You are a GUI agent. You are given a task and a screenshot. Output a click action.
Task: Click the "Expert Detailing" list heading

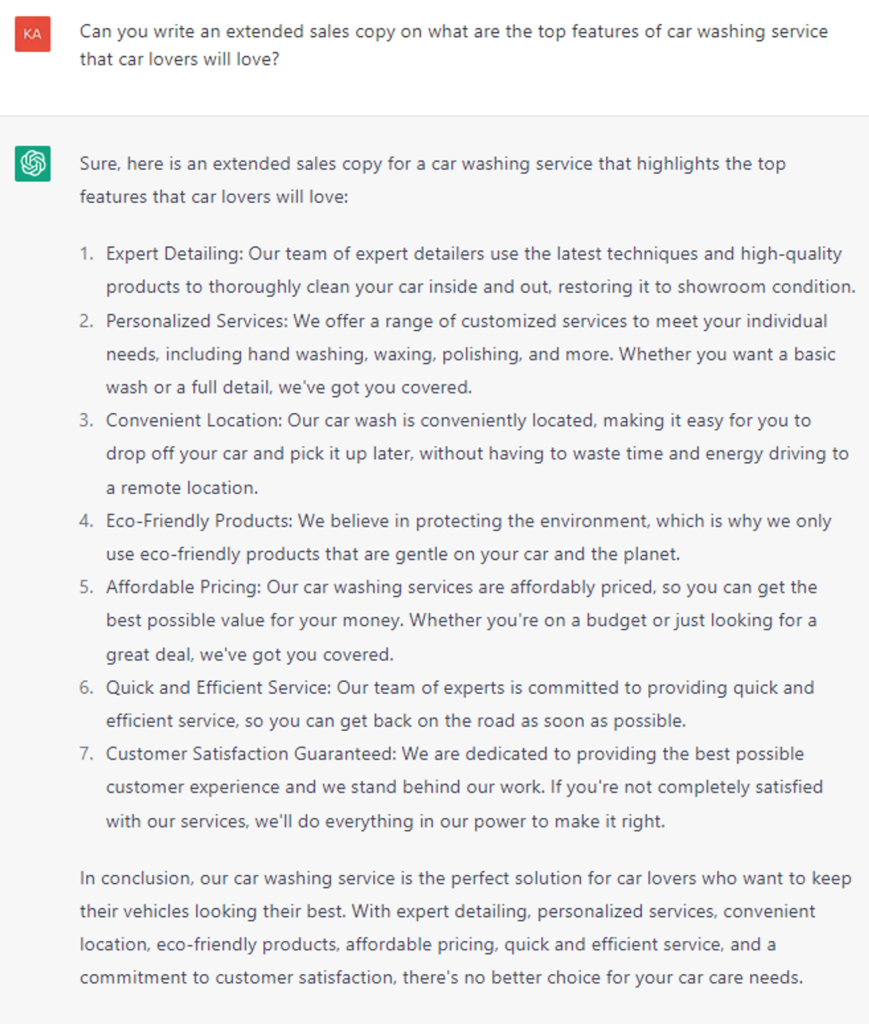tap(175, 254)
